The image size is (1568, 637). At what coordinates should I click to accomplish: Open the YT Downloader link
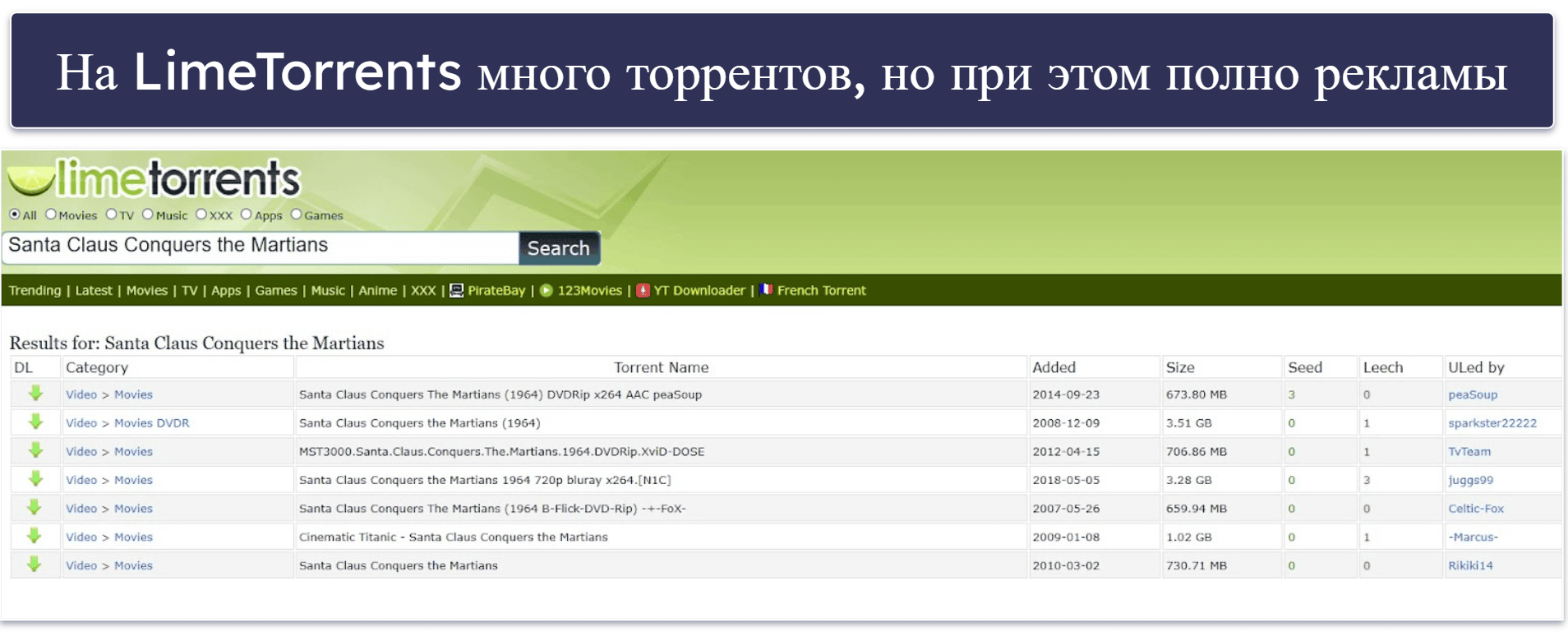click(x=699, y=290)
